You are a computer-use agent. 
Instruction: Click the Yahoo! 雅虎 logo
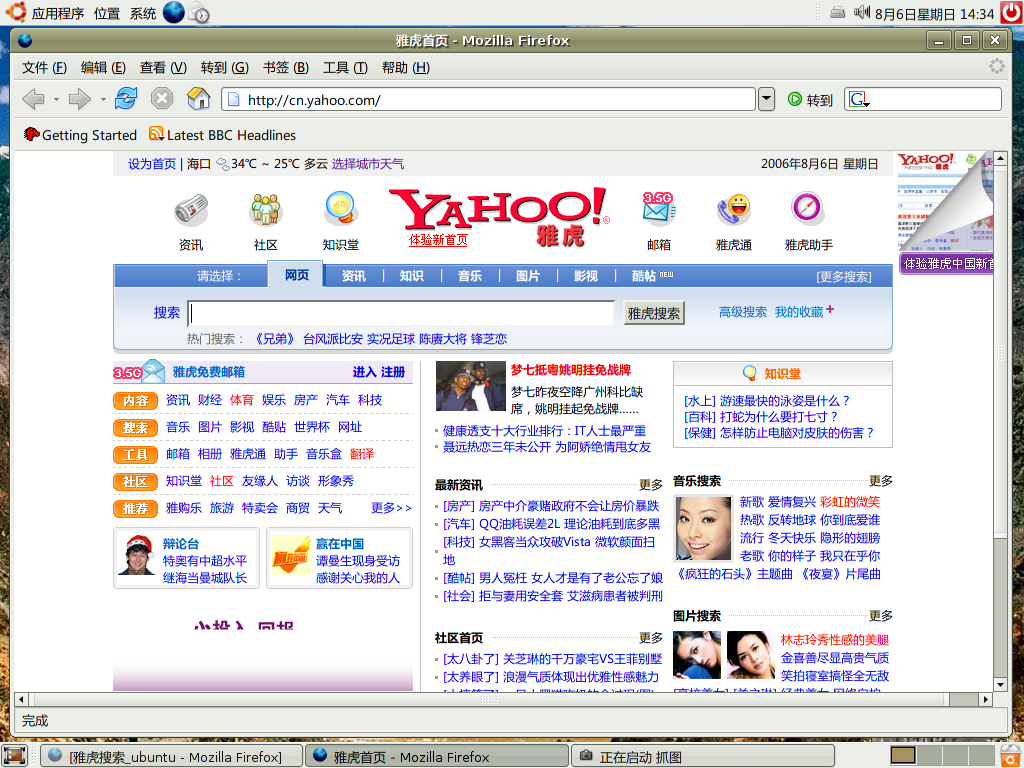[499, 216]
